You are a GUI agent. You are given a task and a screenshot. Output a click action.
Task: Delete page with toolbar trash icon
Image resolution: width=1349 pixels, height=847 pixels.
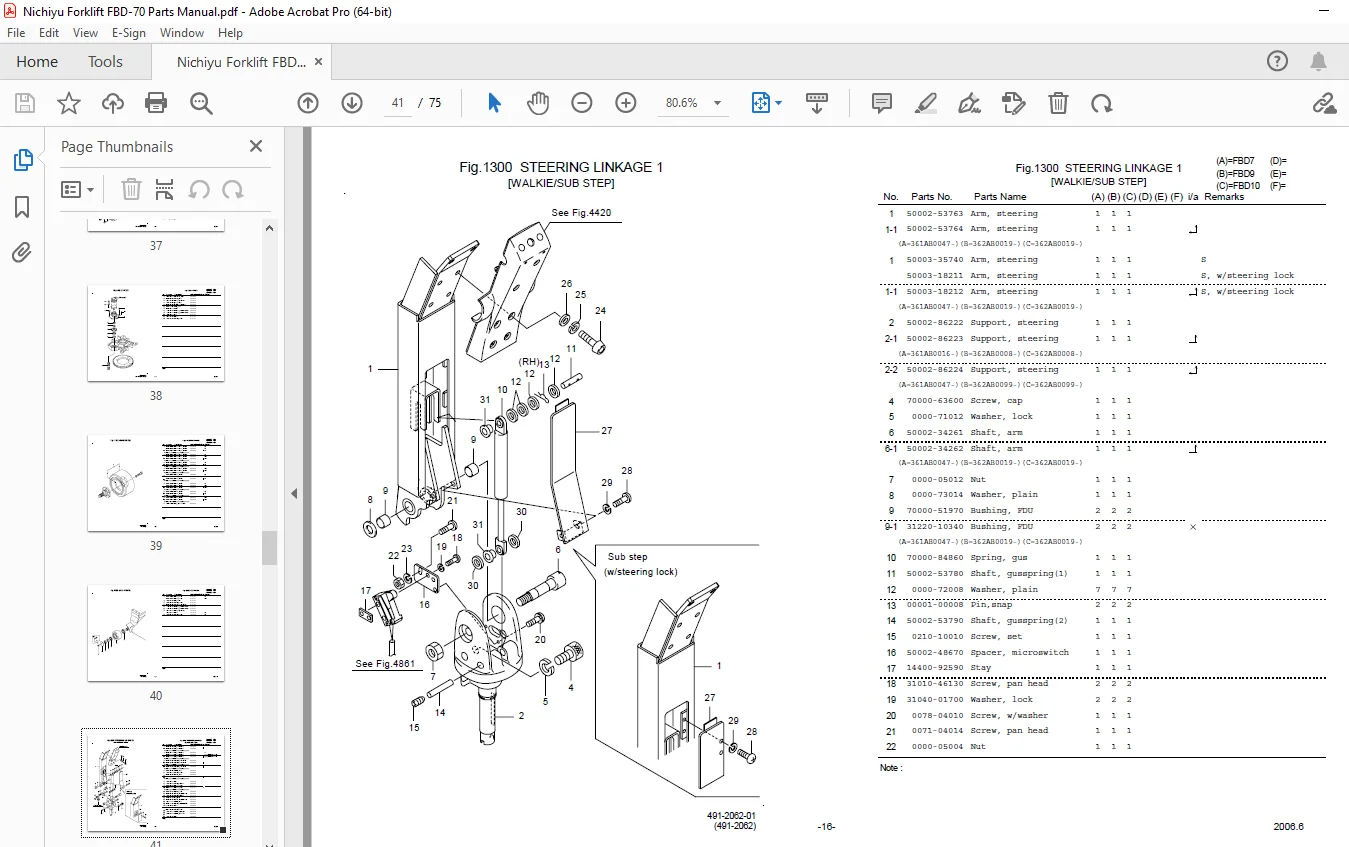pyautogui.click(x=1058, y=103)
